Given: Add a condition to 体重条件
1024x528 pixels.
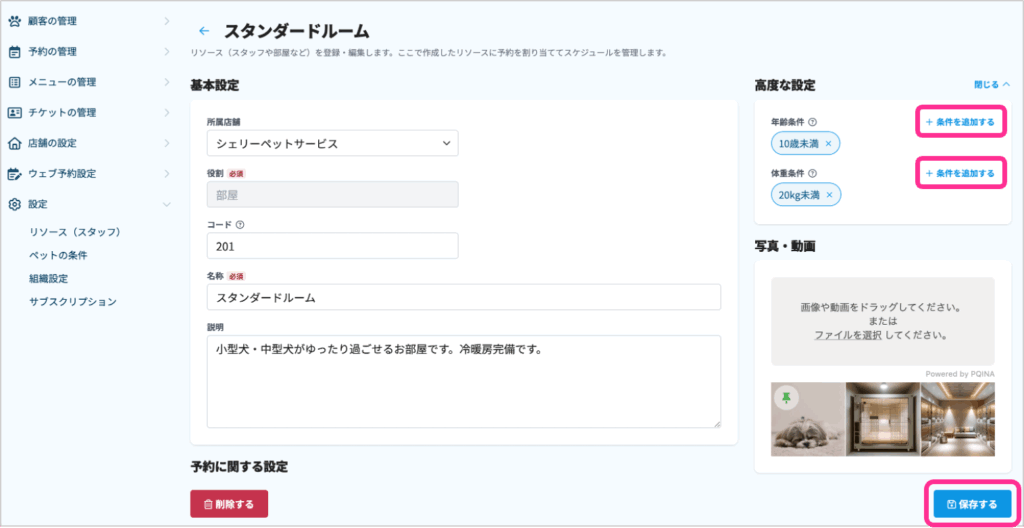Looking at the screenshot, I should tap(960, 174).
